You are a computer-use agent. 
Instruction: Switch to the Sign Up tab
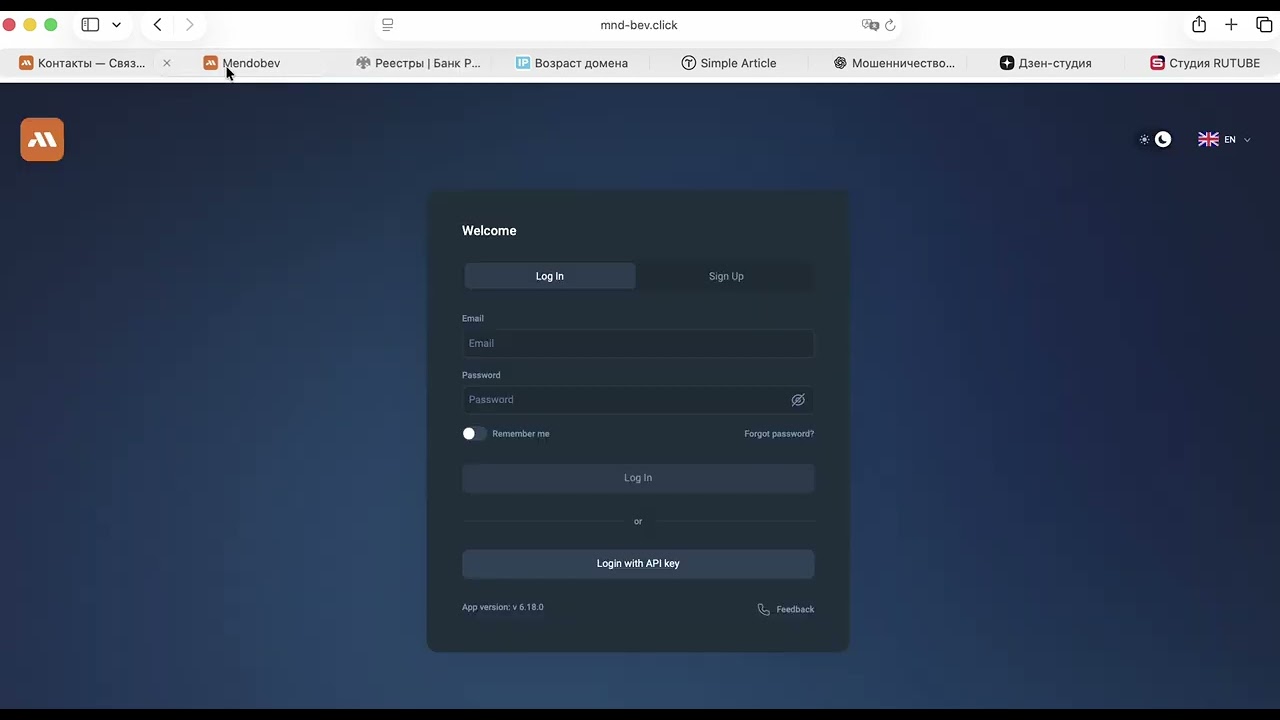click(726, 276)
